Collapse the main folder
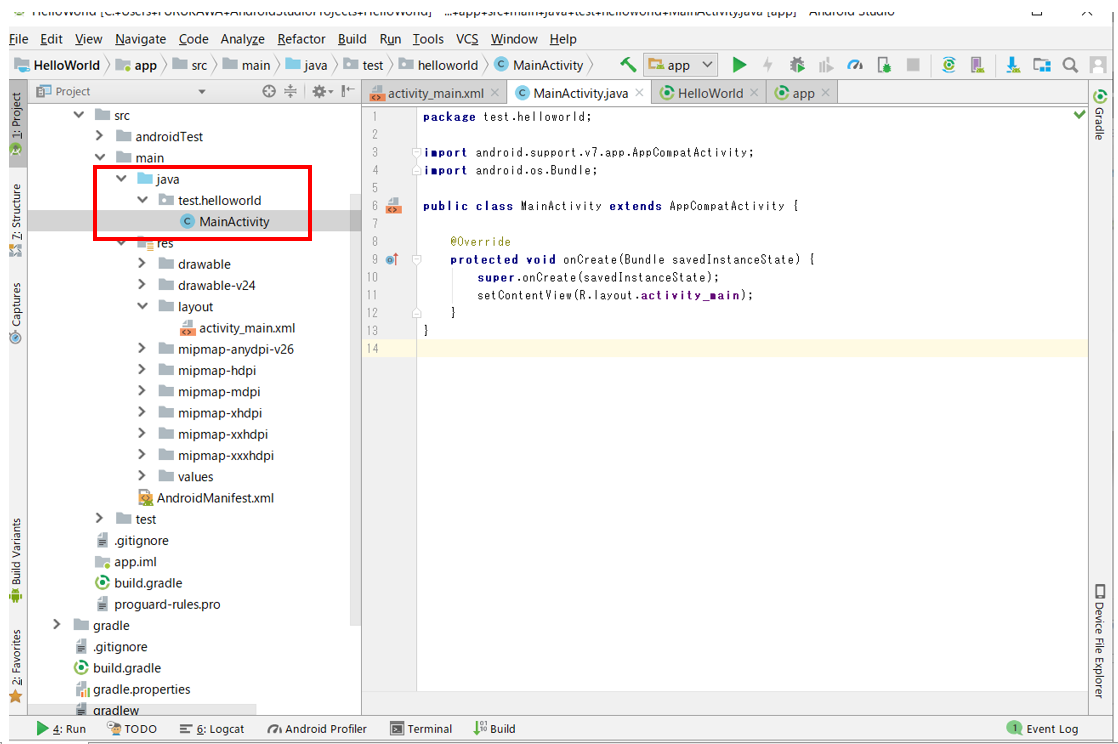 click(100, 157)
